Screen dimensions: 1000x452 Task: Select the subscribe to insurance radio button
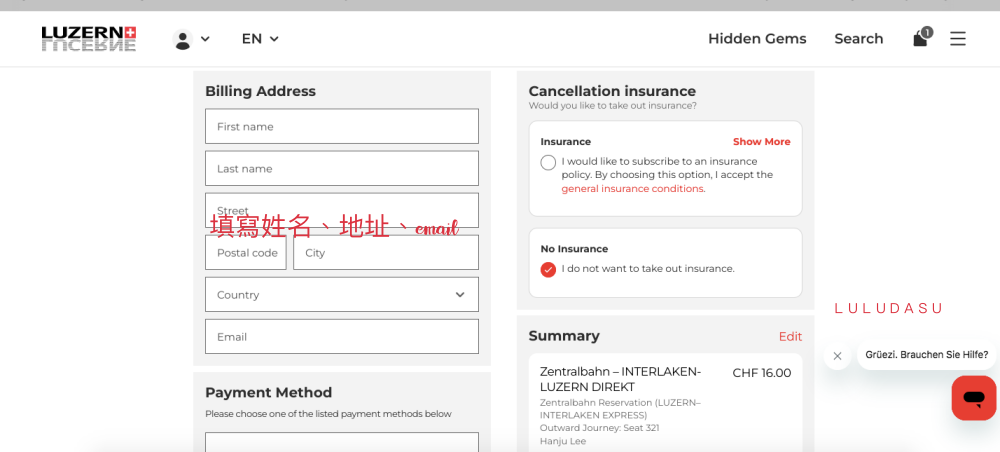click(x=548, y=163)
